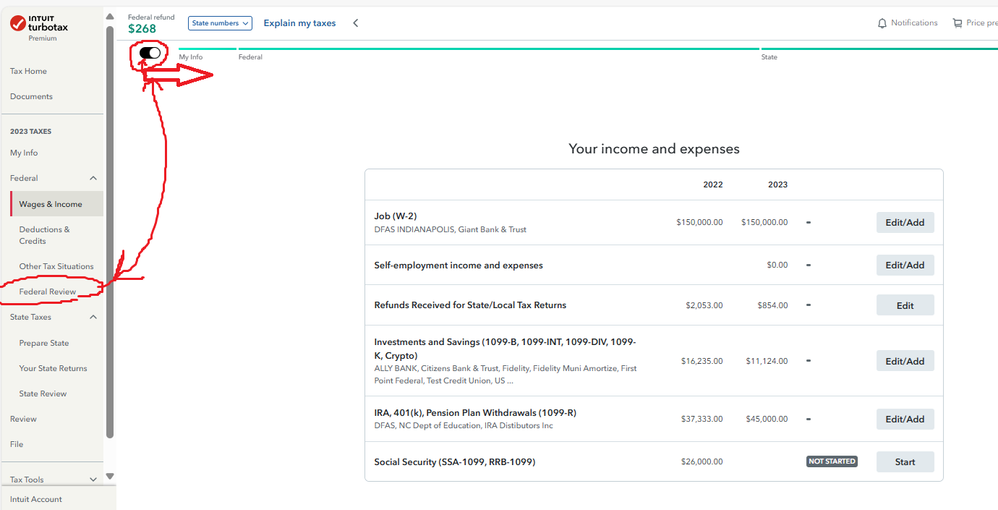998x510 pixels.
Task: Click Edit/Add for Self-employment income
Action: pyautogui.click(x=905, y=265)
